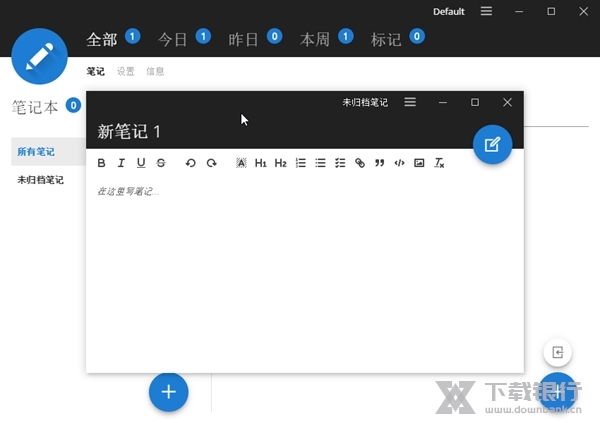Image resolution: width=600 pixels, height=423 pixels.
Task: Insert numbered list
Action: click(x=301, y=163)
